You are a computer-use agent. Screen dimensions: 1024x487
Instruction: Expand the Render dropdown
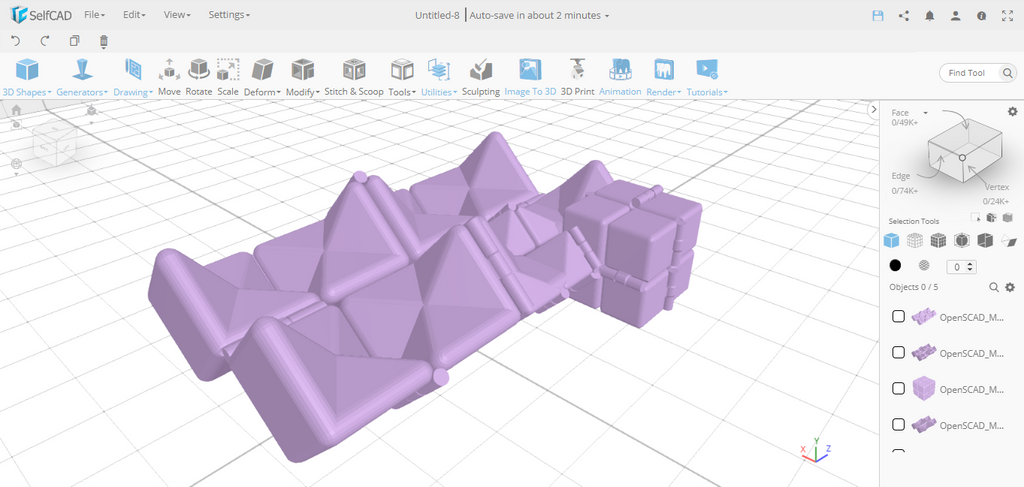click(679, 93)
